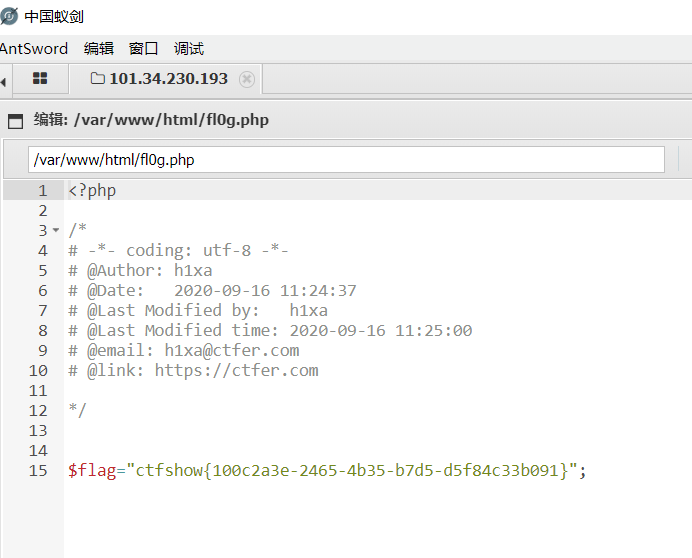
Task: Switch to the 101.34.230.193 tab
Action: point(166,79)
